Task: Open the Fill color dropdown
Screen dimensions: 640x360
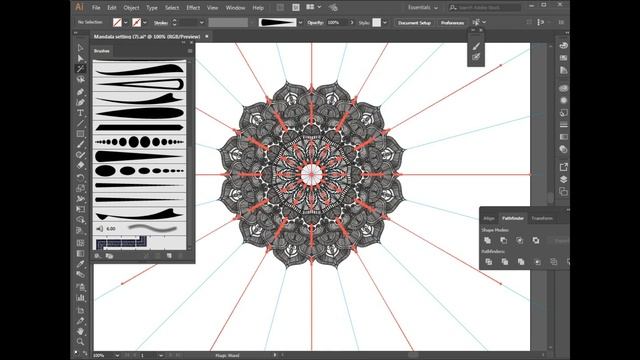Action: pos(125,23)
